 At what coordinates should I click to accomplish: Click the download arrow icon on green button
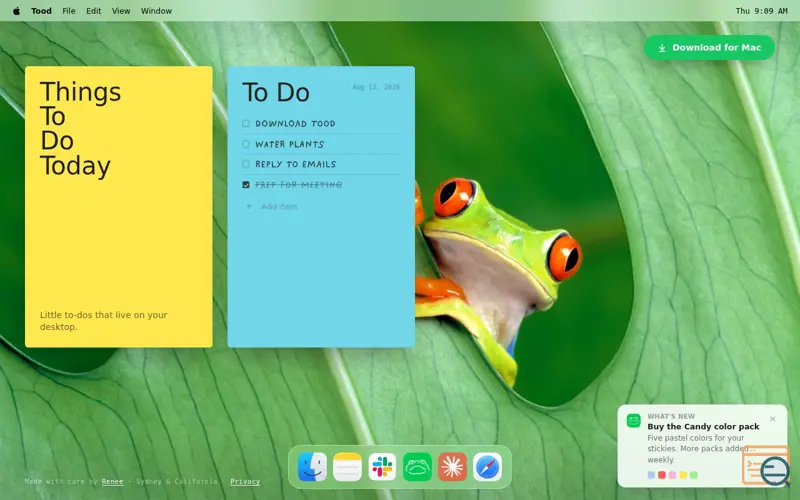pos(662,48)
